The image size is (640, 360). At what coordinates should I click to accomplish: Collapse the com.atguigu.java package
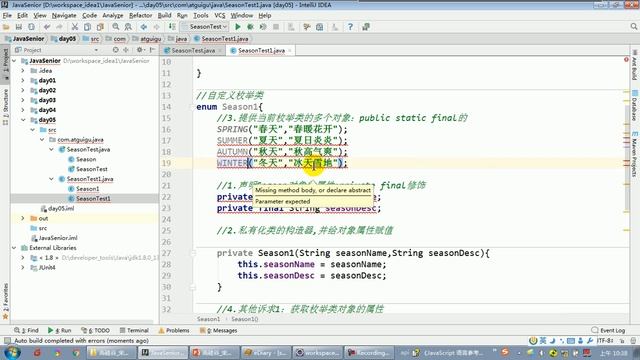(42, 140)
